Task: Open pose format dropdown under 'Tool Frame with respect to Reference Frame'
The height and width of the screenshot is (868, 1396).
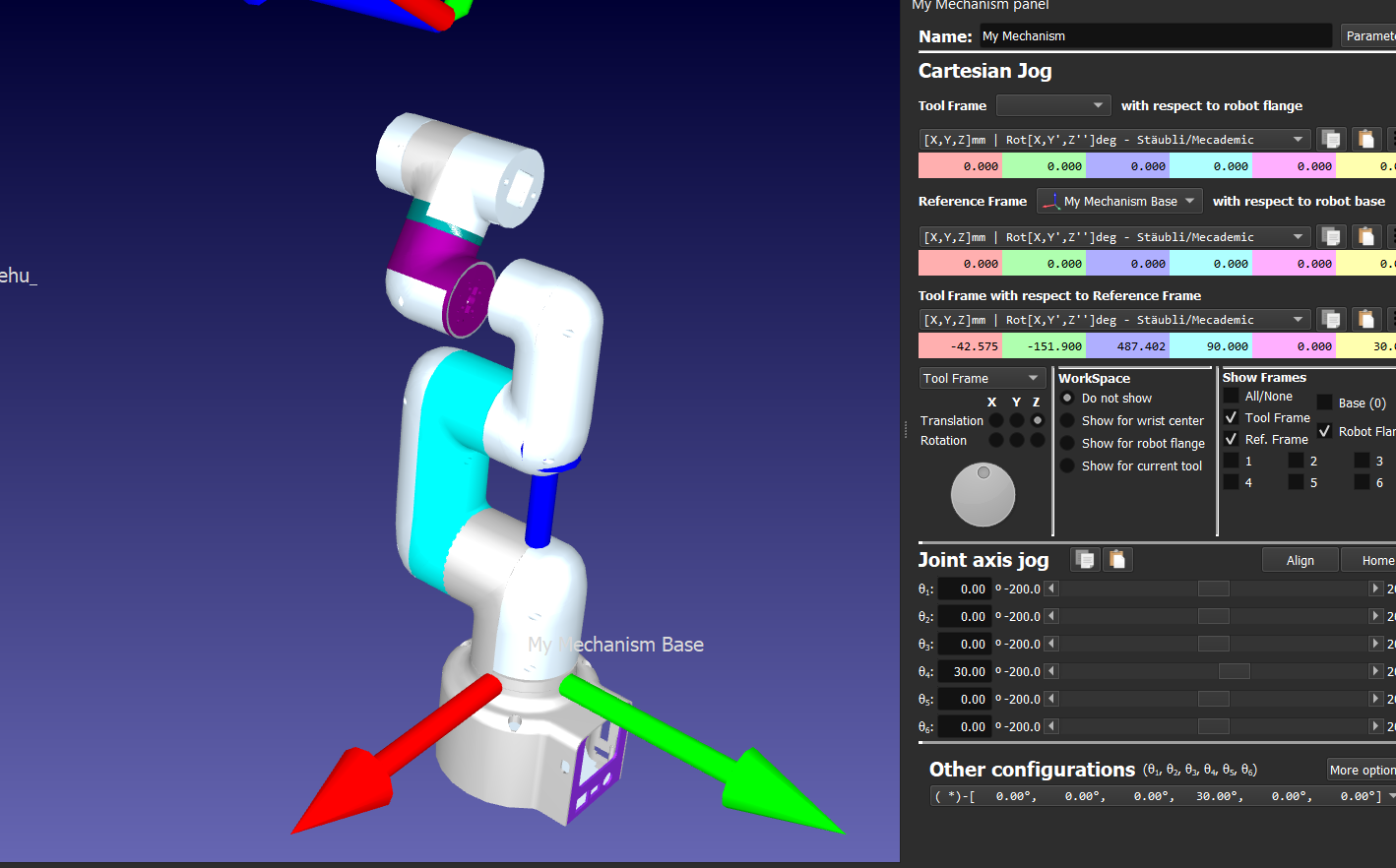Action: pyautogui.click(x=1114, y=319)
